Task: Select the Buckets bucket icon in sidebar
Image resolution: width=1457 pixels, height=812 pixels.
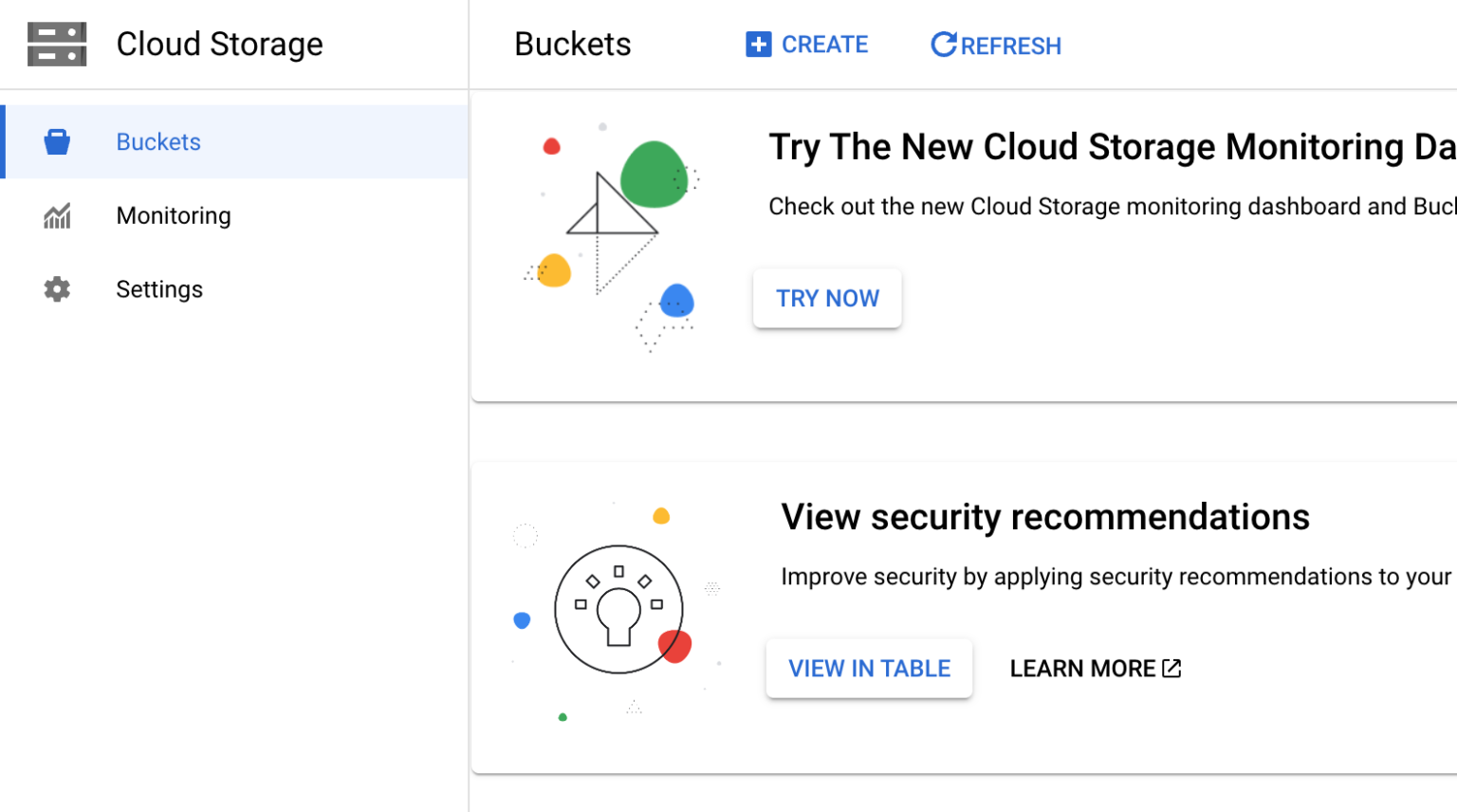Action: click(57, 141)
